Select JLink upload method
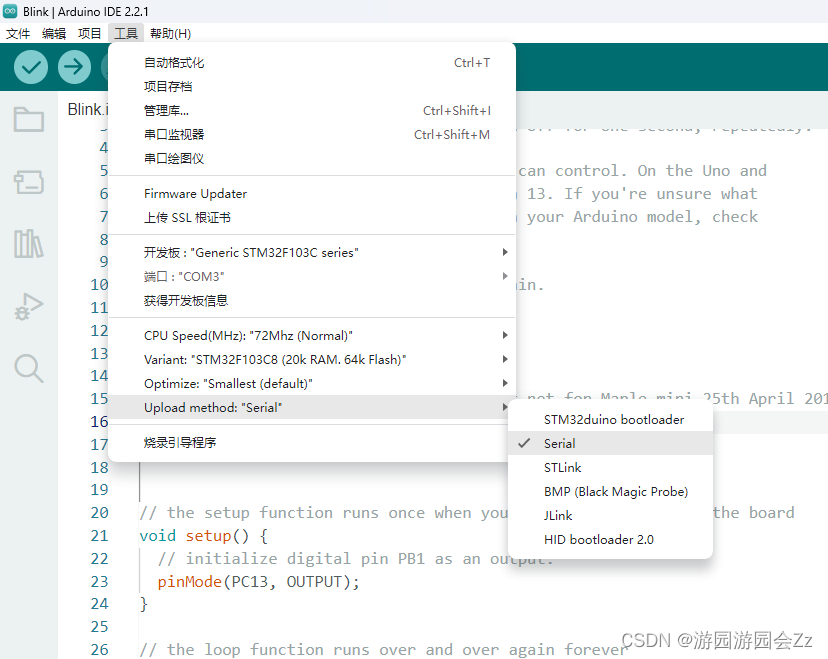Image resolution: width=828 pixels, height=659 pixels. pos(610,516)
